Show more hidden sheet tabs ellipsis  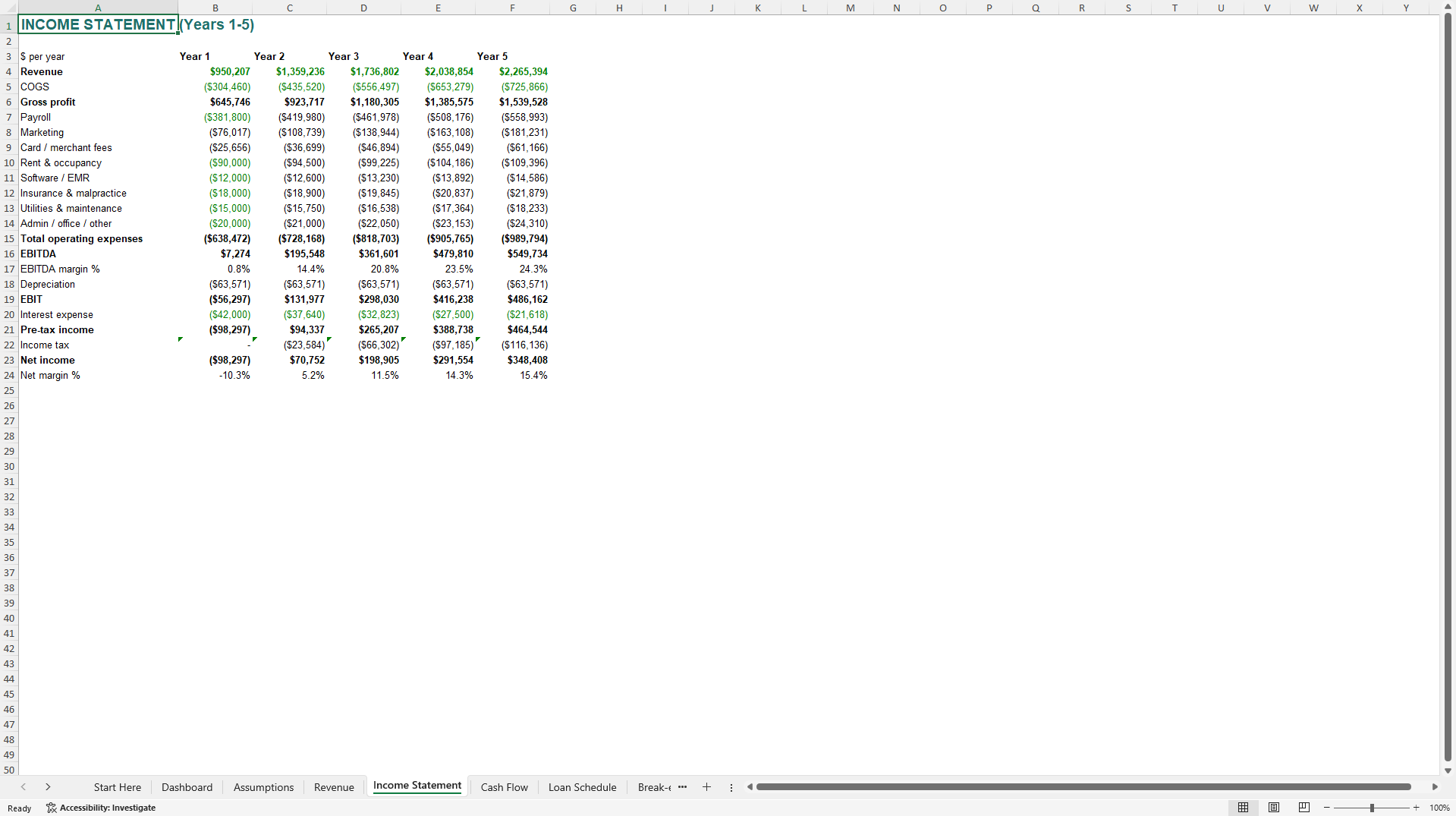pos(682,787)
